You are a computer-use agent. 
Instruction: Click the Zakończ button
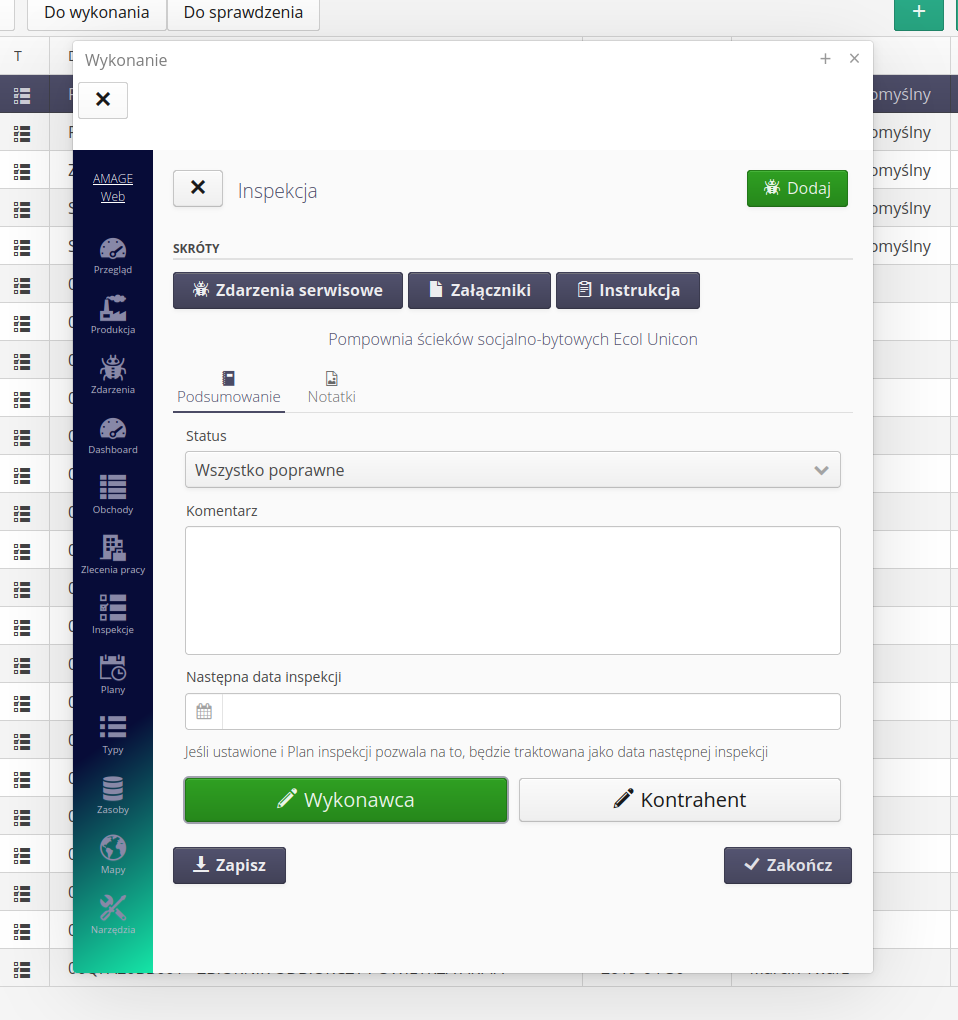[787, 866]
